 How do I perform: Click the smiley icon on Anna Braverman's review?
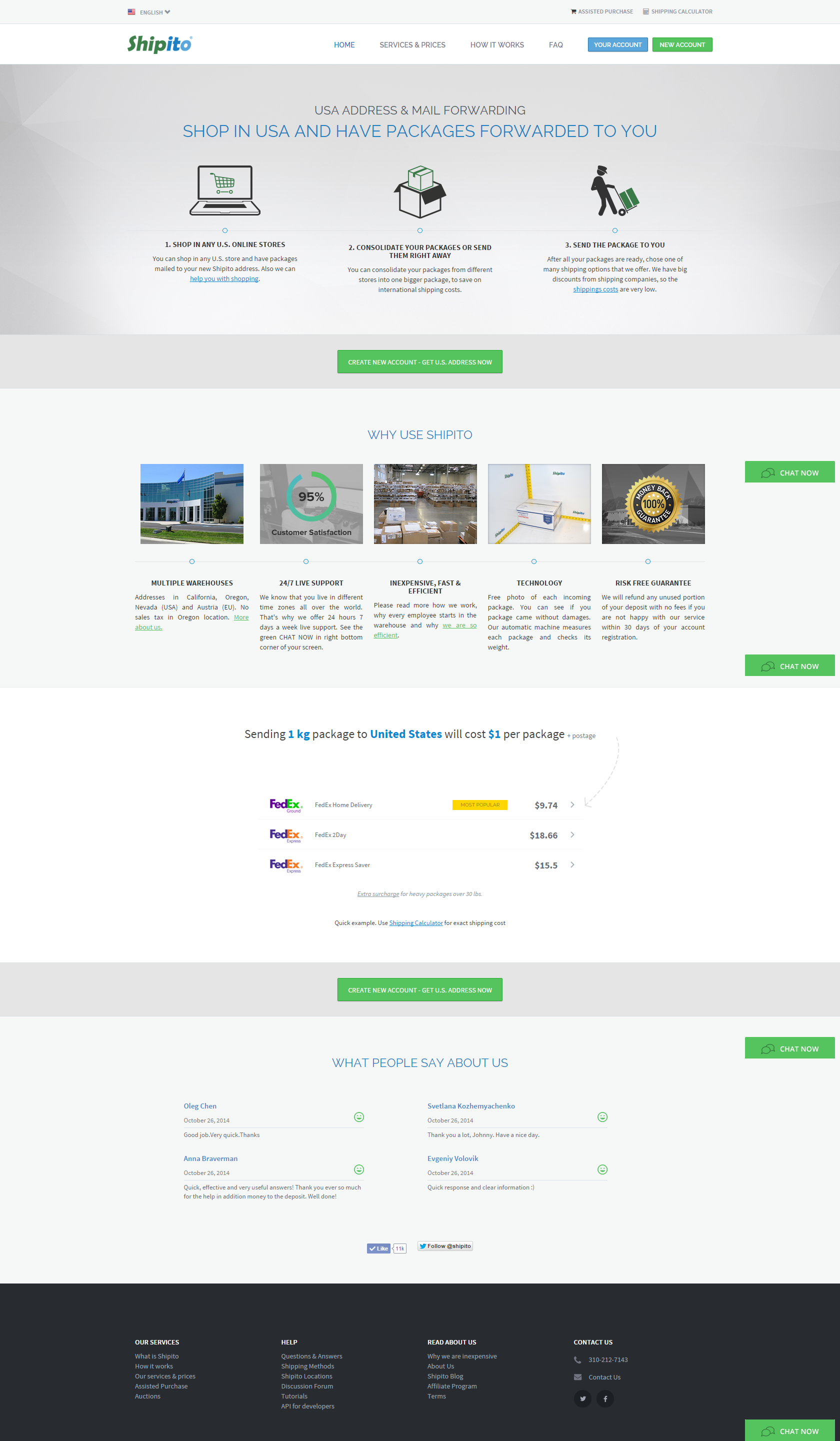(x=359, y=1169)
